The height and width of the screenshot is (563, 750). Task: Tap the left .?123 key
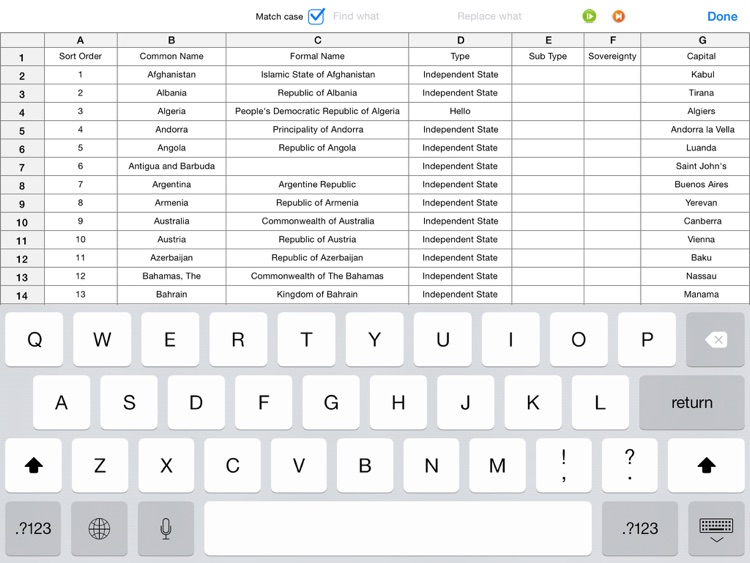pos(33,529)
